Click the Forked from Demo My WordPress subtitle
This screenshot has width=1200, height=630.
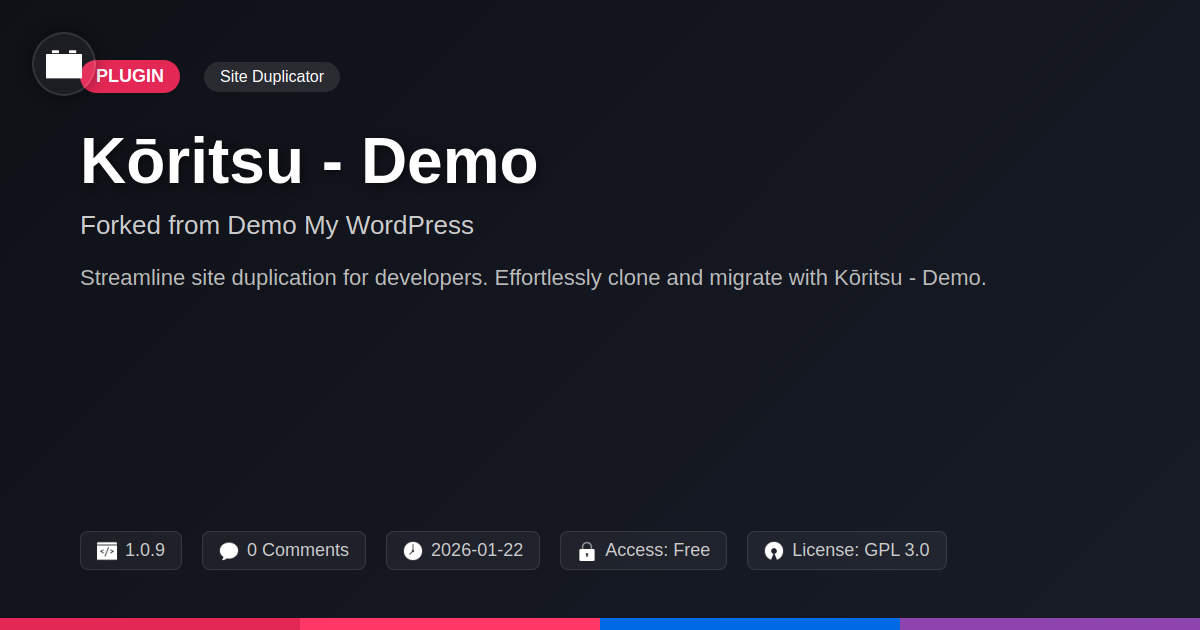[277, 225]
